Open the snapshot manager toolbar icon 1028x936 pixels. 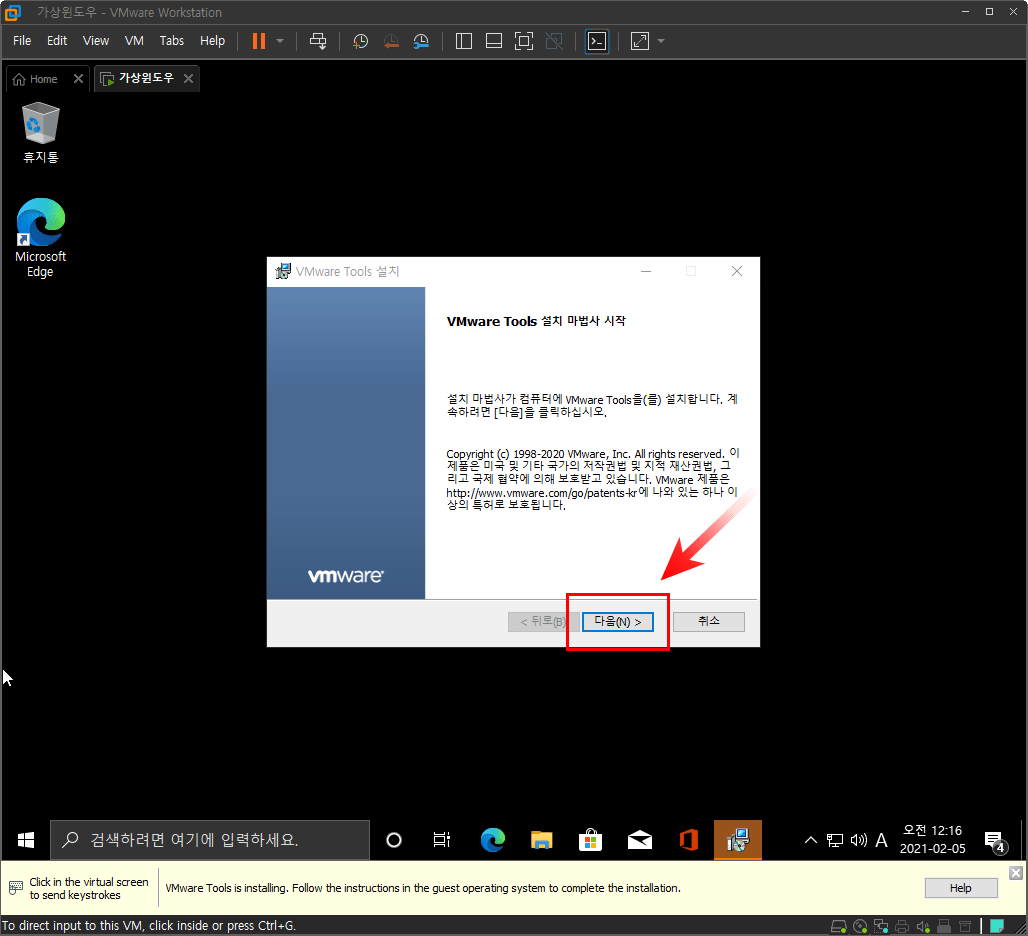click(421, 41)
